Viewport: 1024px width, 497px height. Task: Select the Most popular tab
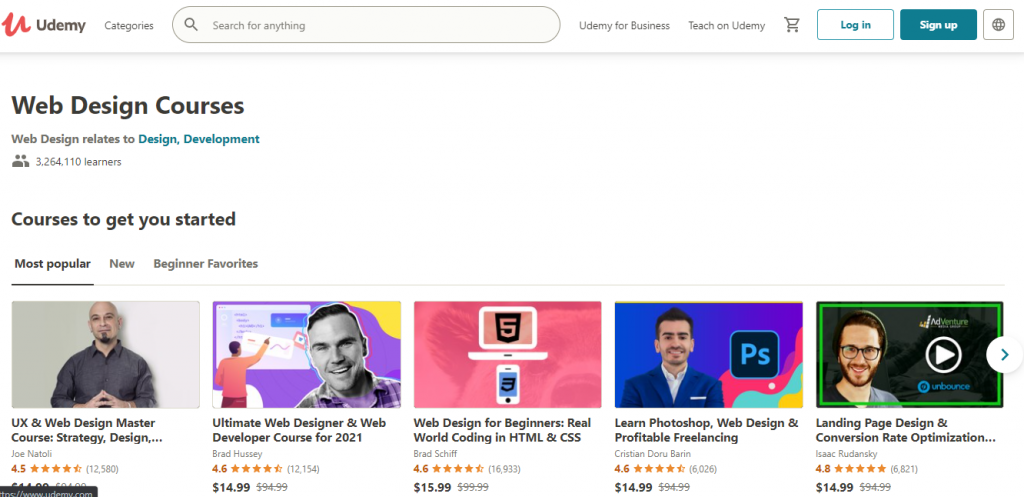click(52, 264)
